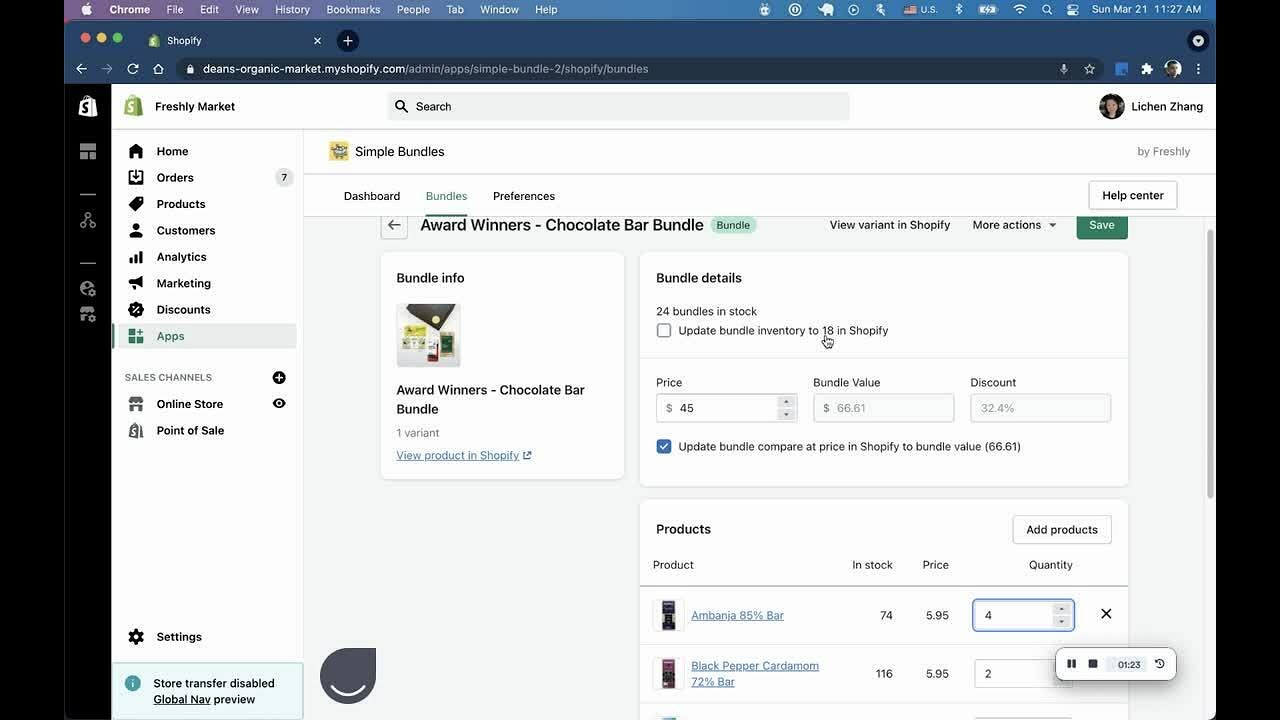Preview Online Store with eye icon
1280x720 pixels.
coord(279,404)
